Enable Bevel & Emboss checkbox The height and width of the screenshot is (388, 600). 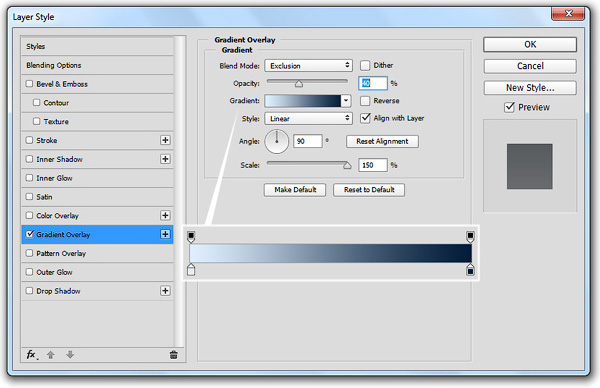point(29,84)
